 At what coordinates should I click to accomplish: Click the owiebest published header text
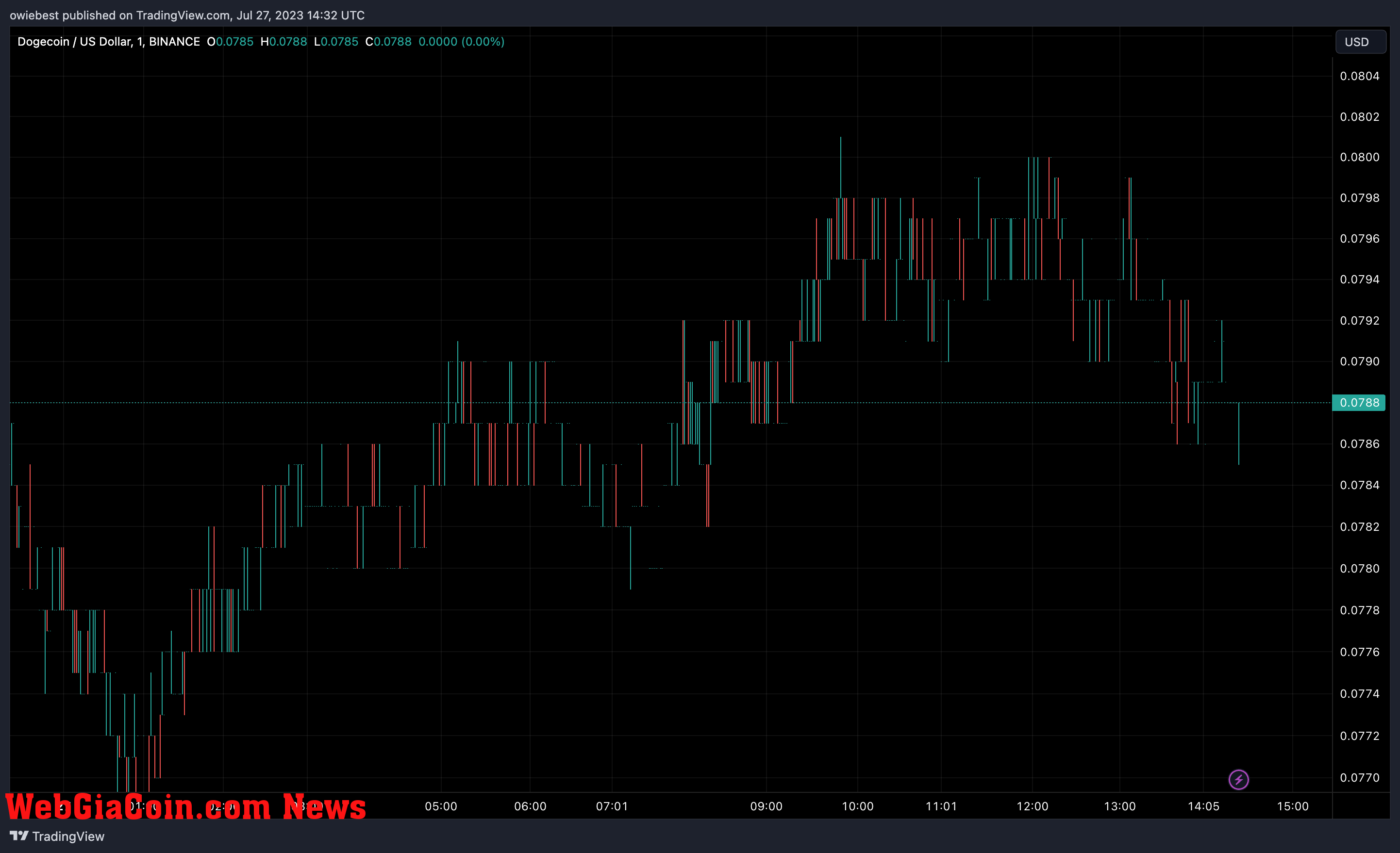coord(187,16)
